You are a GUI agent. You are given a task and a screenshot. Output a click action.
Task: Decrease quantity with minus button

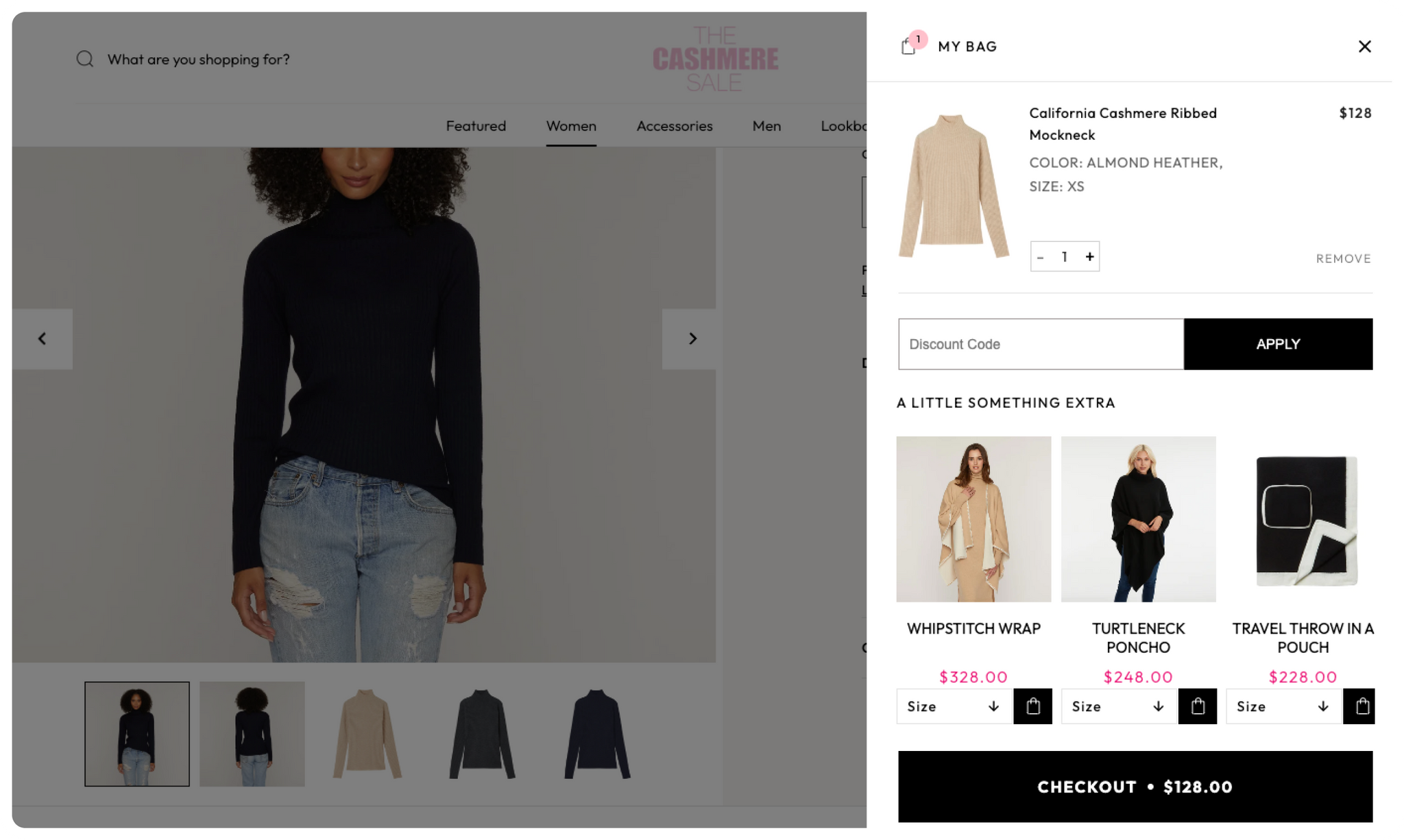1041,257
